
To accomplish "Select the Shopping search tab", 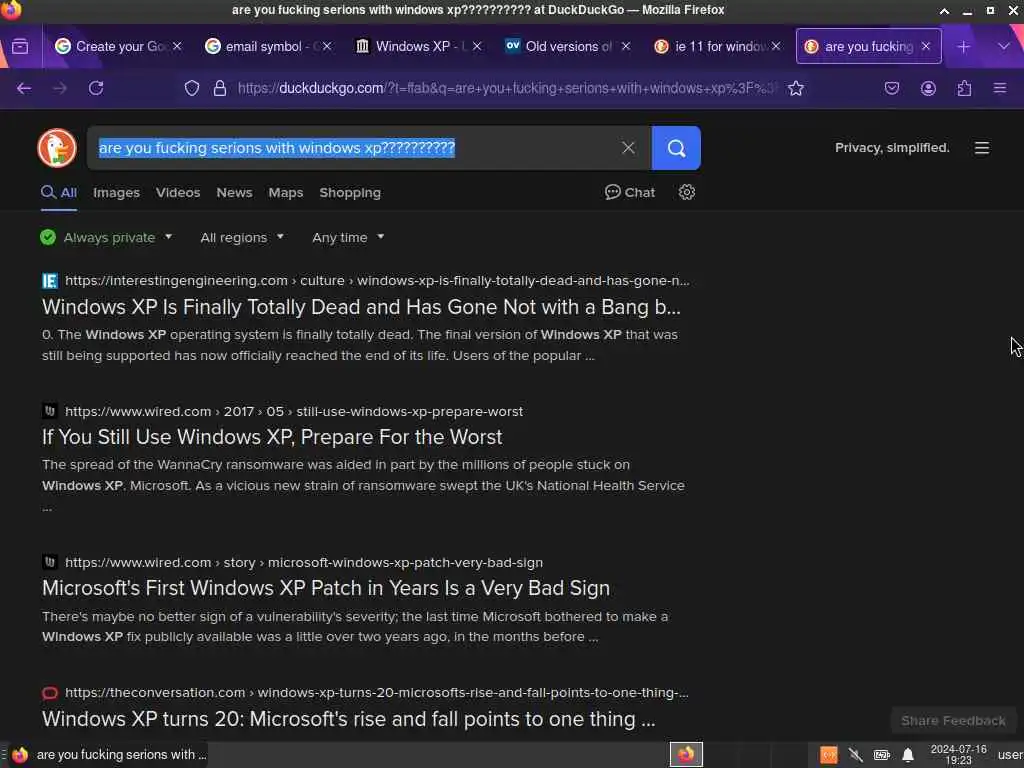I will (350, 193).
